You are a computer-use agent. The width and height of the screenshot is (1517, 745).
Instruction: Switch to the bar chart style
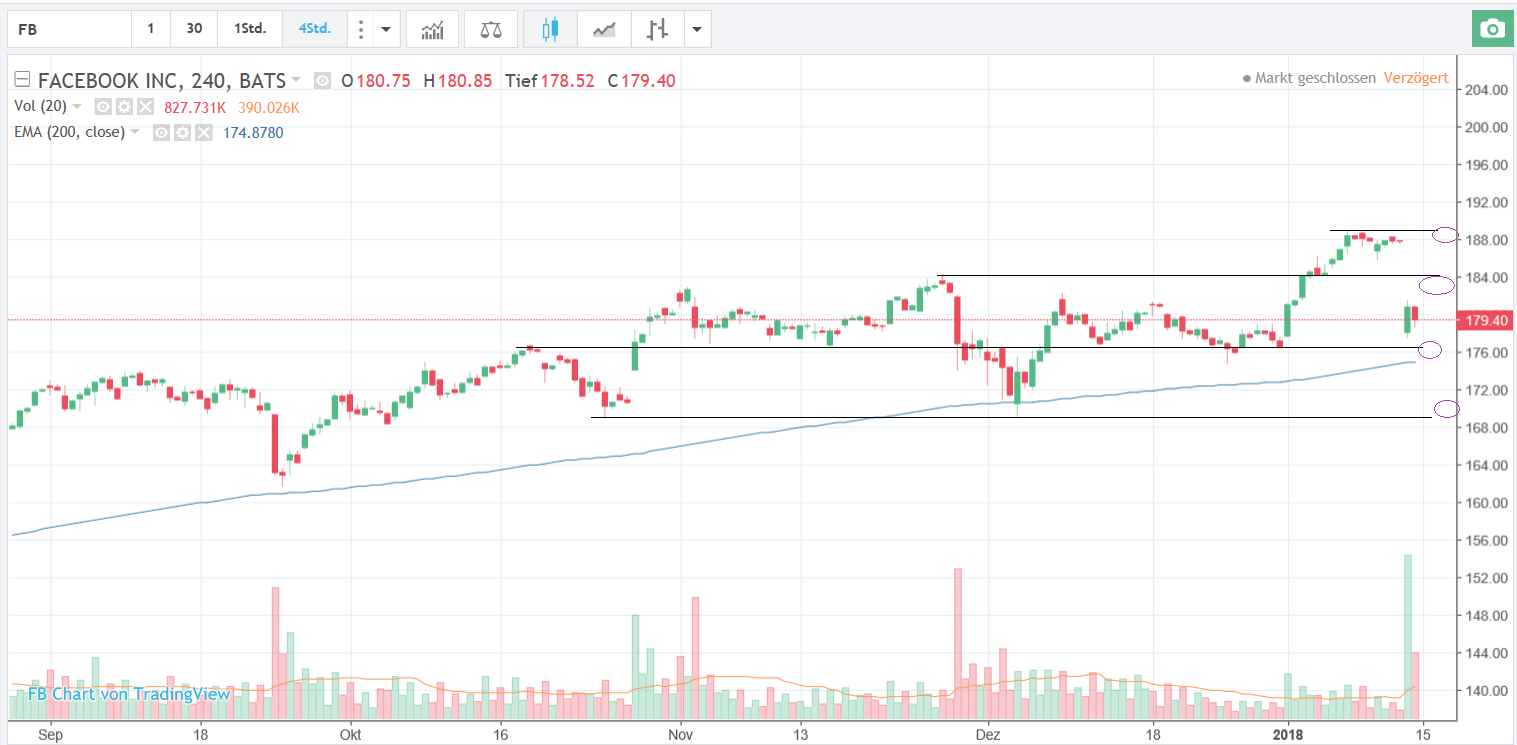656,29
